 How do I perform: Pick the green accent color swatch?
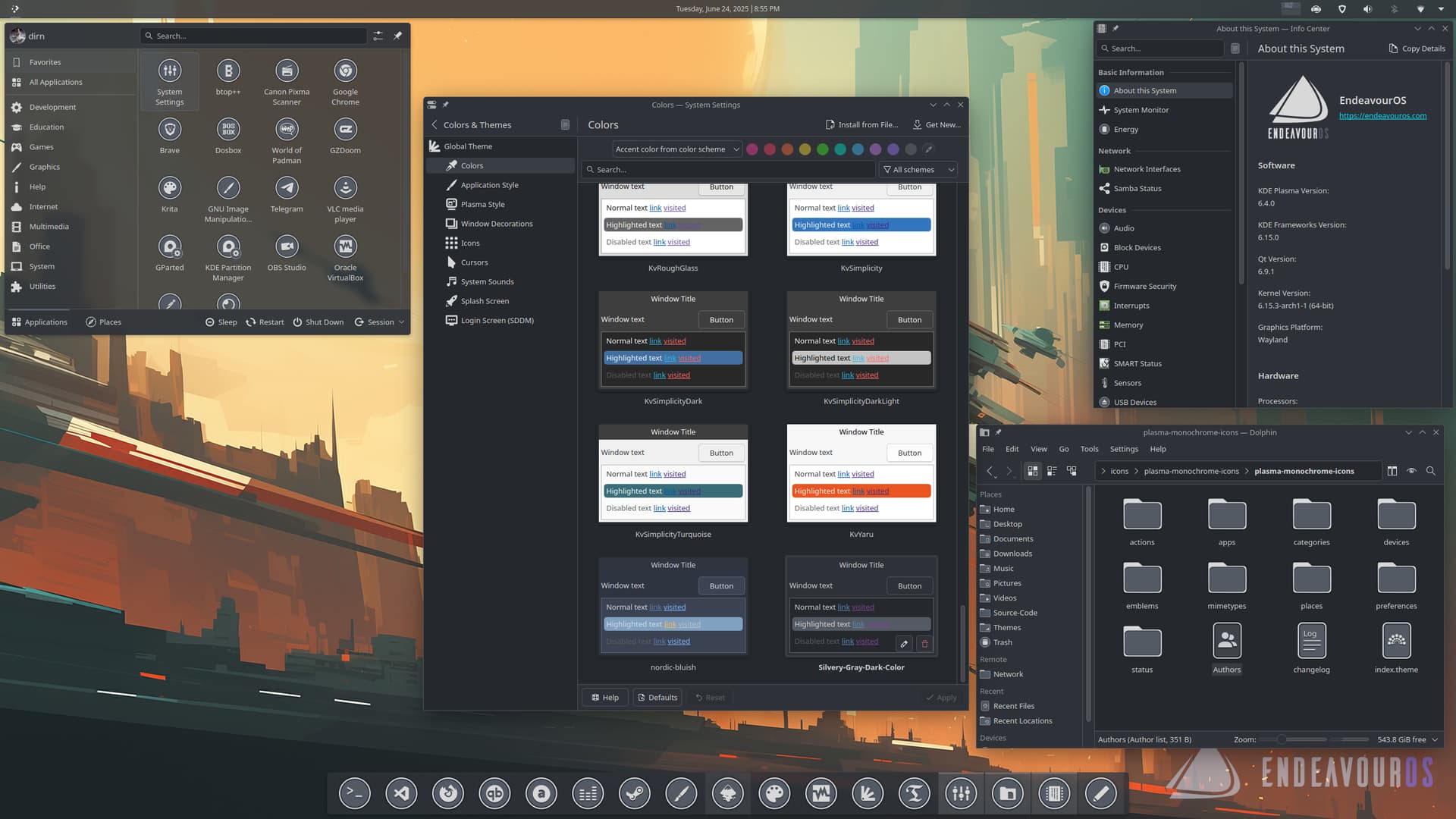tap(823, 149)
